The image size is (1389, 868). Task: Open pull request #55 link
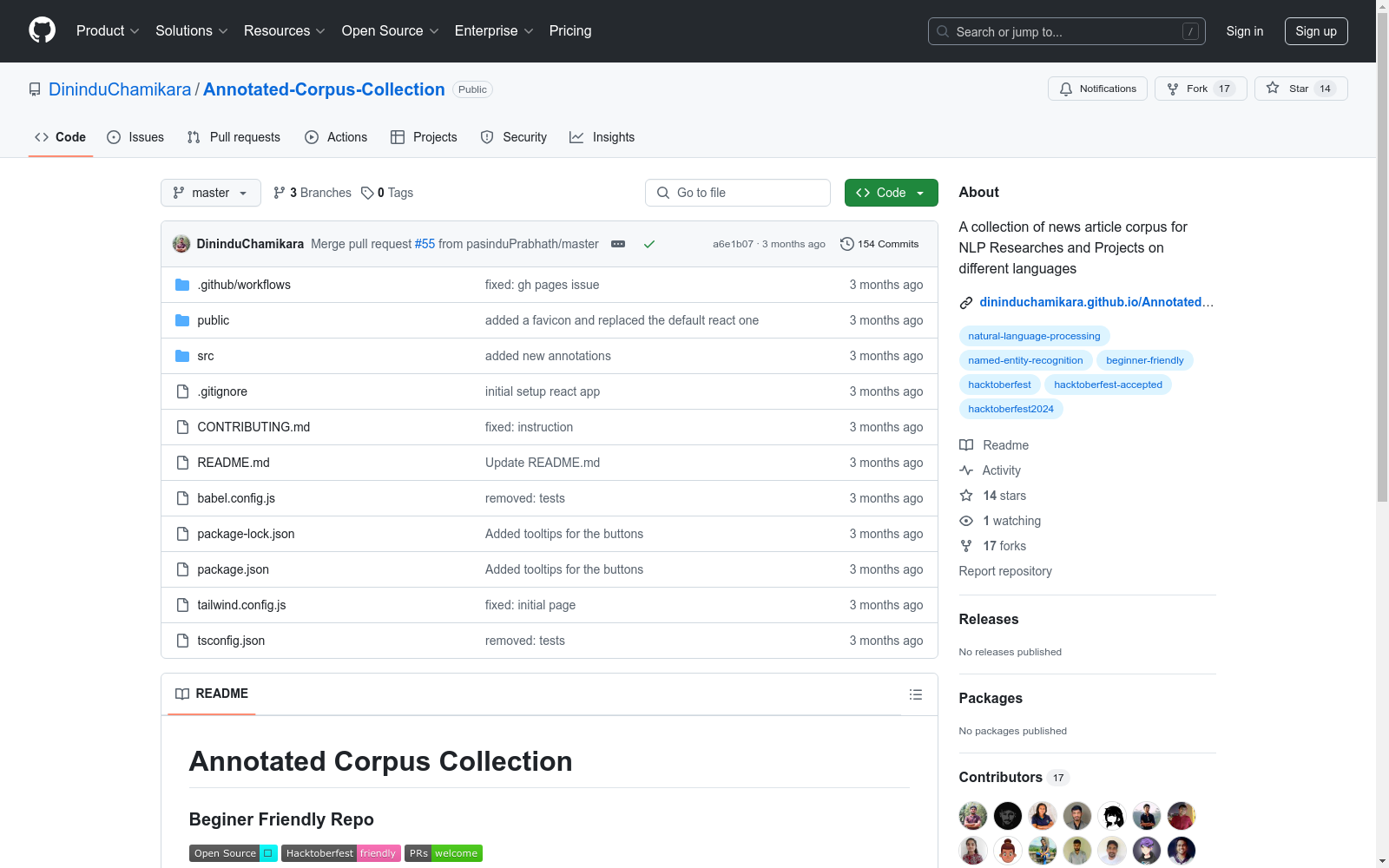[x=425, y=244]
